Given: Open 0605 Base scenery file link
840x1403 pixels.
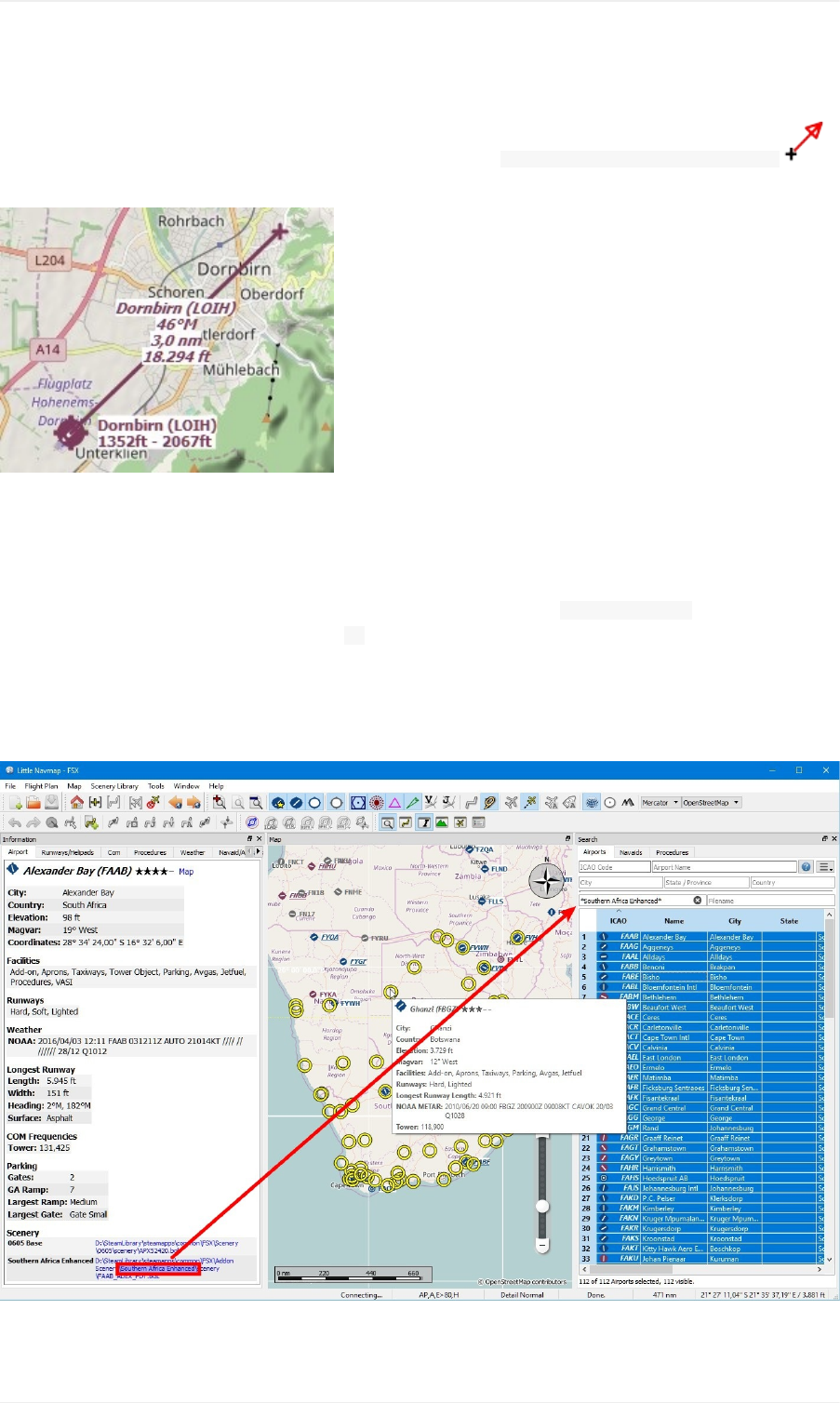Looking at the screenshot, I should pos(167,1247).
